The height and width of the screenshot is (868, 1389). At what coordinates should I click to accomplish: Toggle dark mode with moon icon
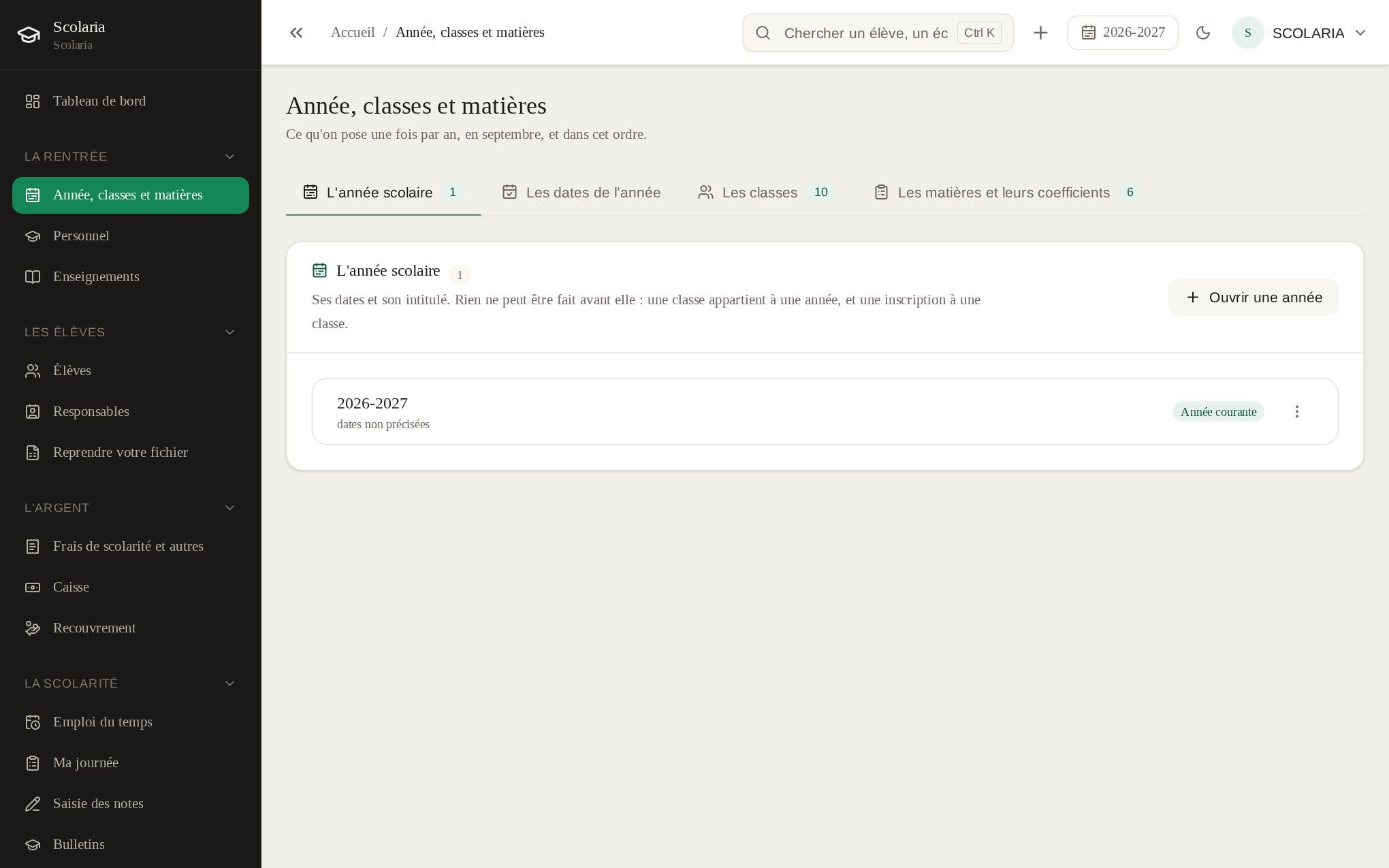pyautogui.click(x=1203, y=33)
